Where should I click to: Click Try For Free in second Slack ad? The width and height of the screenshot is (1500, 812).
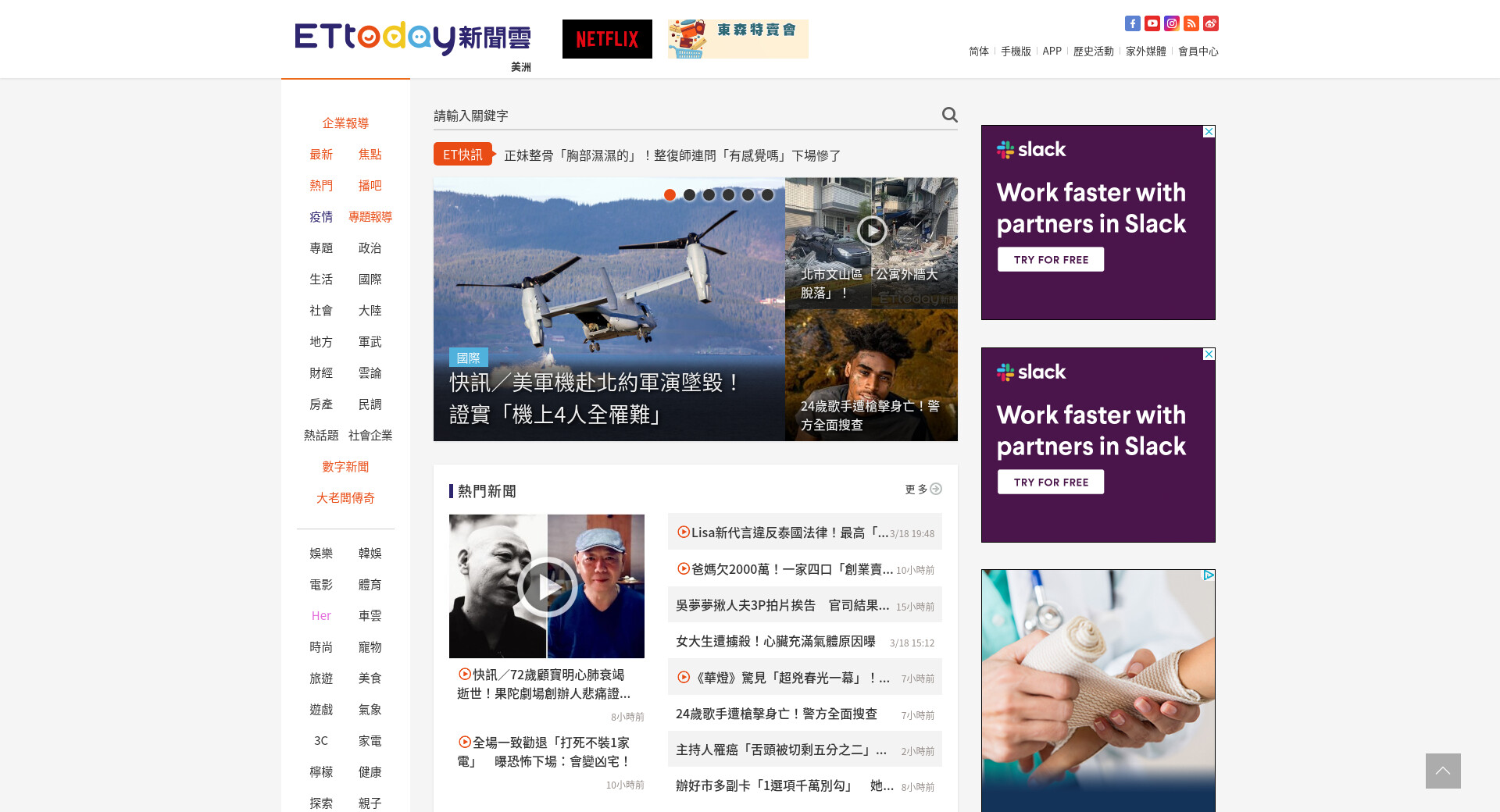tap(1051, 482)
